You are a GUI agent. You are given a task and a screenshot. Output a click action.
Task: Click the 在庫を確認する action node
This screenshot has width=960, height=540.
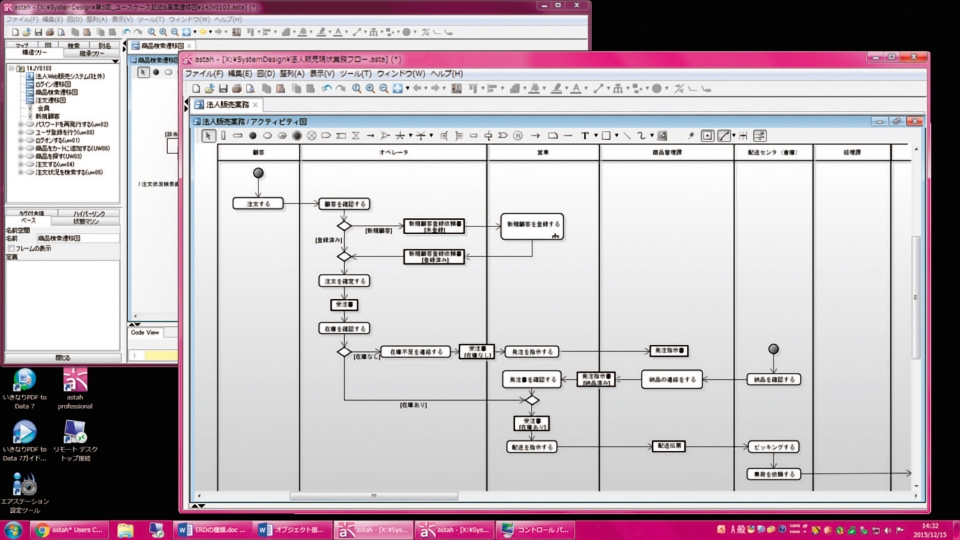(344, 329)
